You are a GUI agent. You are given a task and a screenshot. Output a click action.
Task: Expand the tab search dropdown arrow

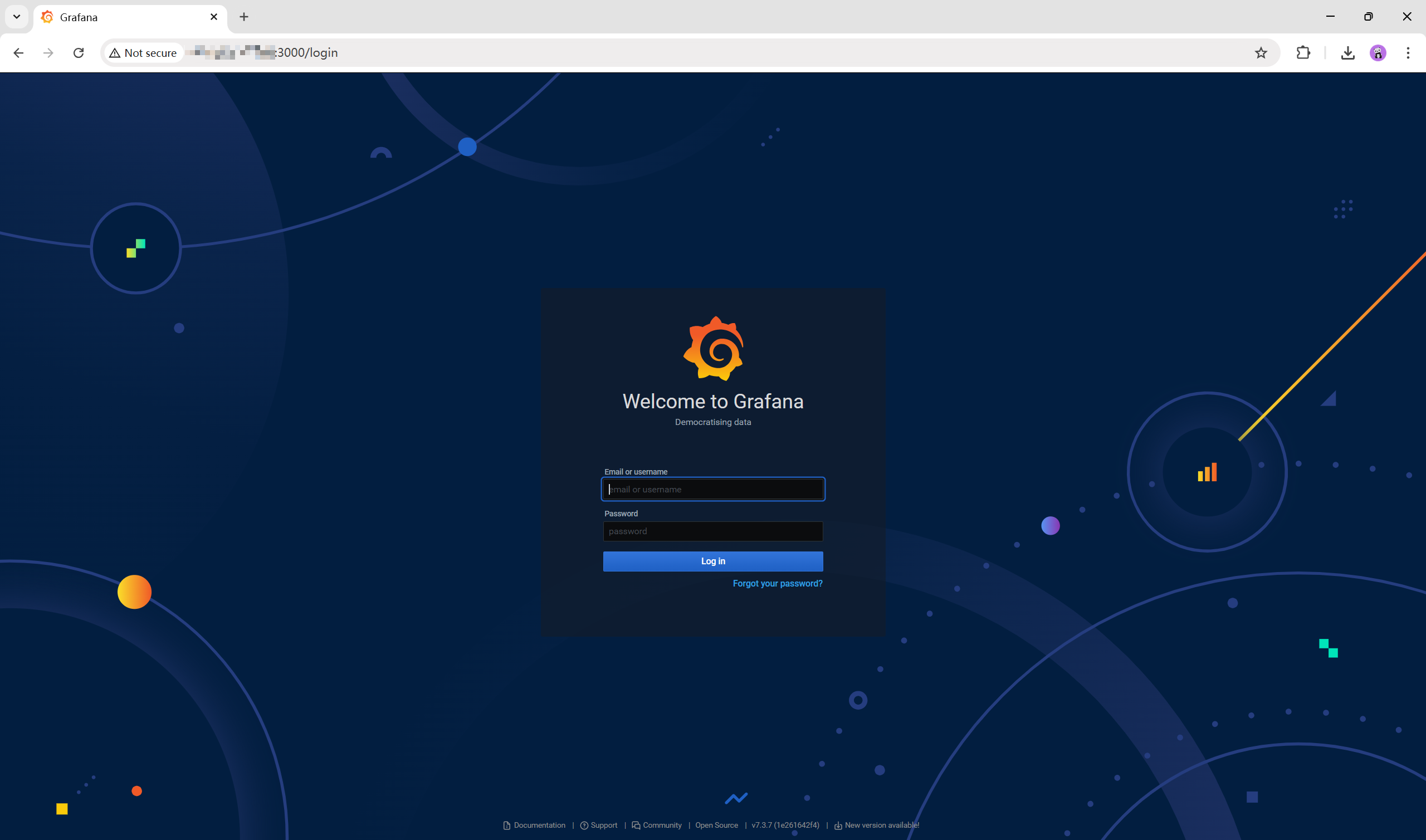click(16, 16)
